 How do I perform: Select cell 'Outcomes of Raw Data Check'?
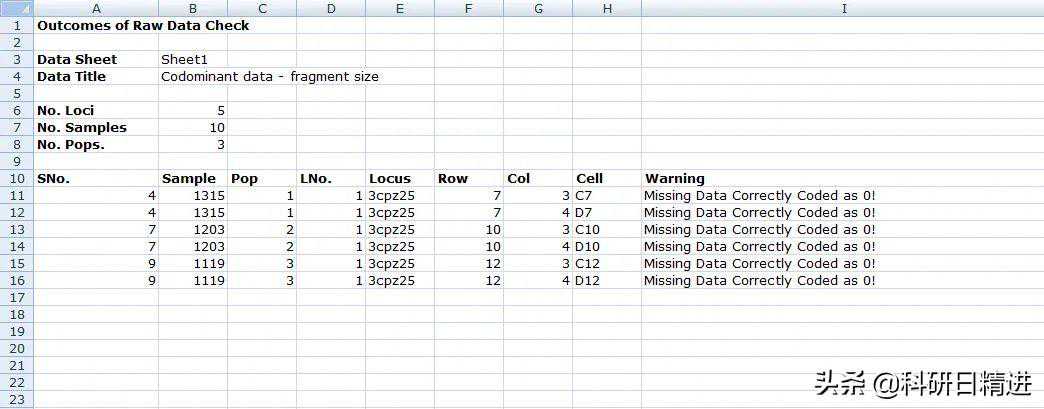click(143, 25)
